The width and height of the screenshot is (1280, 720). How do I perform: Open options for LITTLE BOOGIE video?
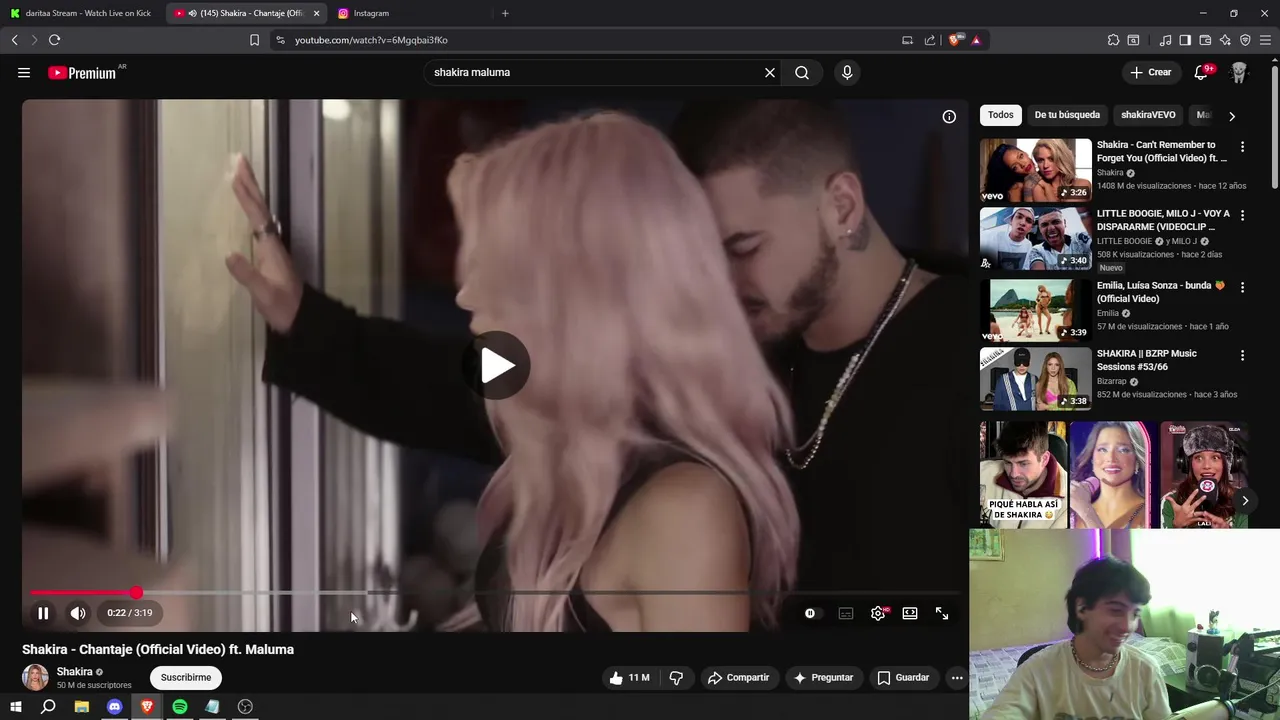tap(1242, 215)
